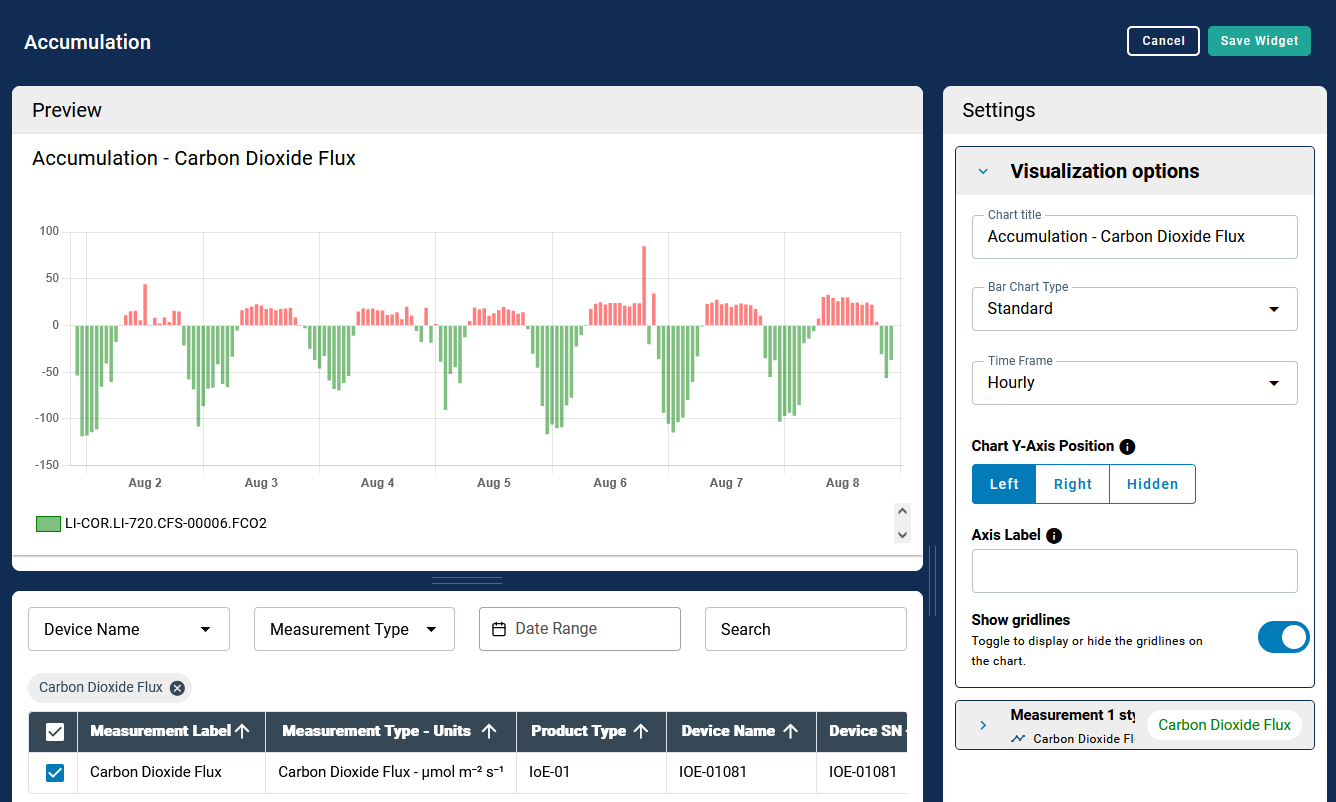Toggle Show gridlines switch off
Image resolution: width=1336 pixels, height=802 pixels.
click(1283, 637)
